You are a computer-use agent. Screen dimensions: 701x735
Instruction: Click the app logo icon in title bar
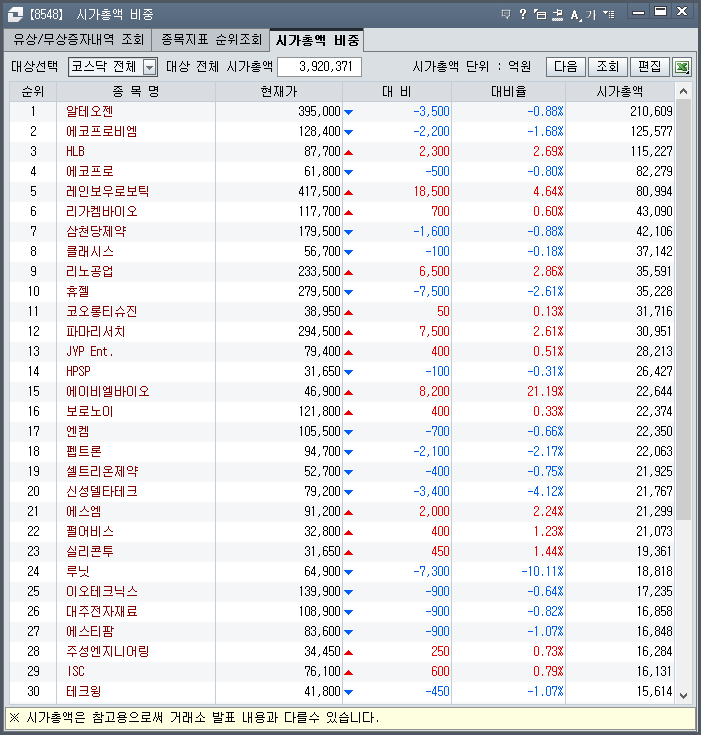(x=15, y=15)
